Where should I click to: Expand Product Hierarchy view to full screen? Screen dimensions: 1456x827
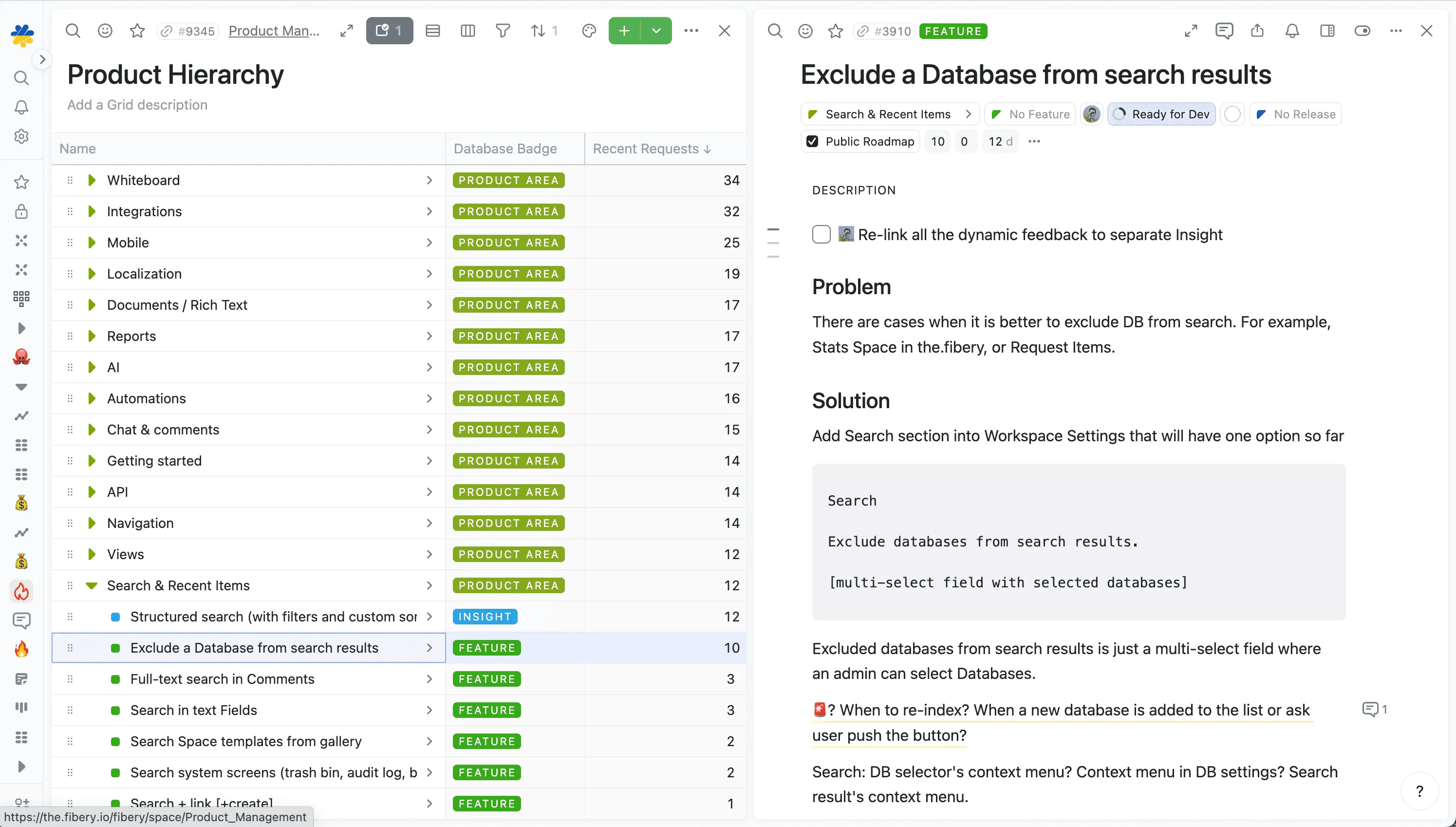click(346, 31)
